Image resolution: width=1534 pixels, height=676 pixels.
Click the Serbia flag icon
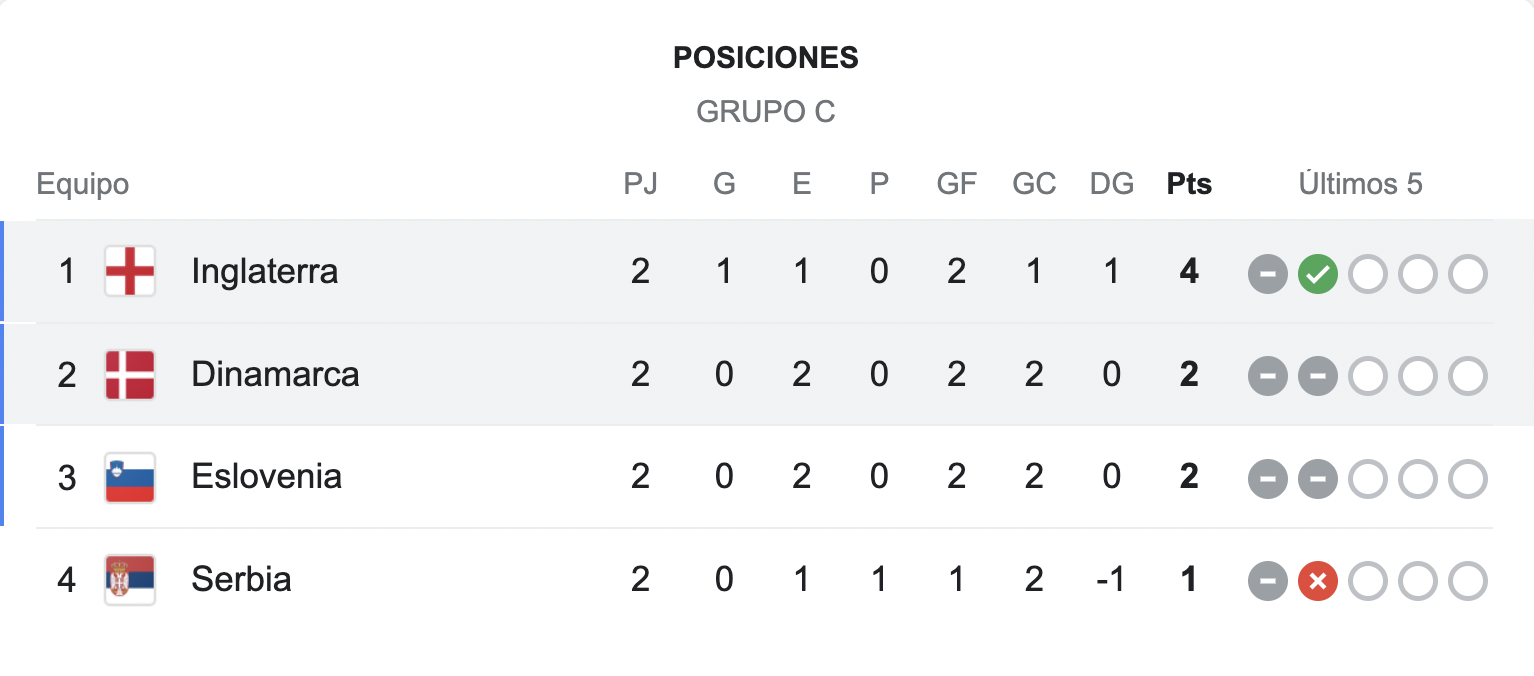[130, 580]
